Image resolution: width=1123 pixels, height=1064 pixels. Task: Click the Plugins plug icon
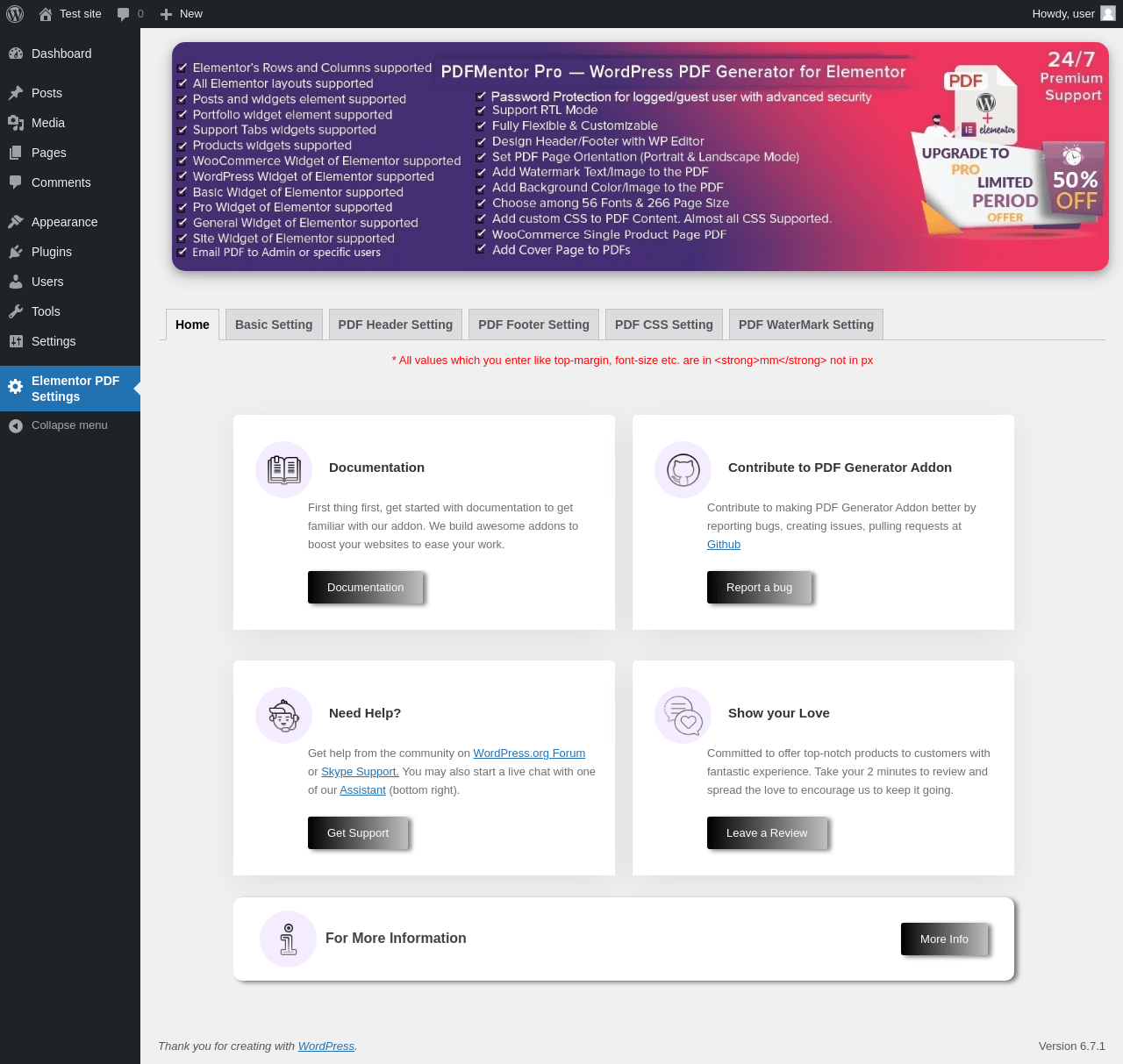point(16,252)
